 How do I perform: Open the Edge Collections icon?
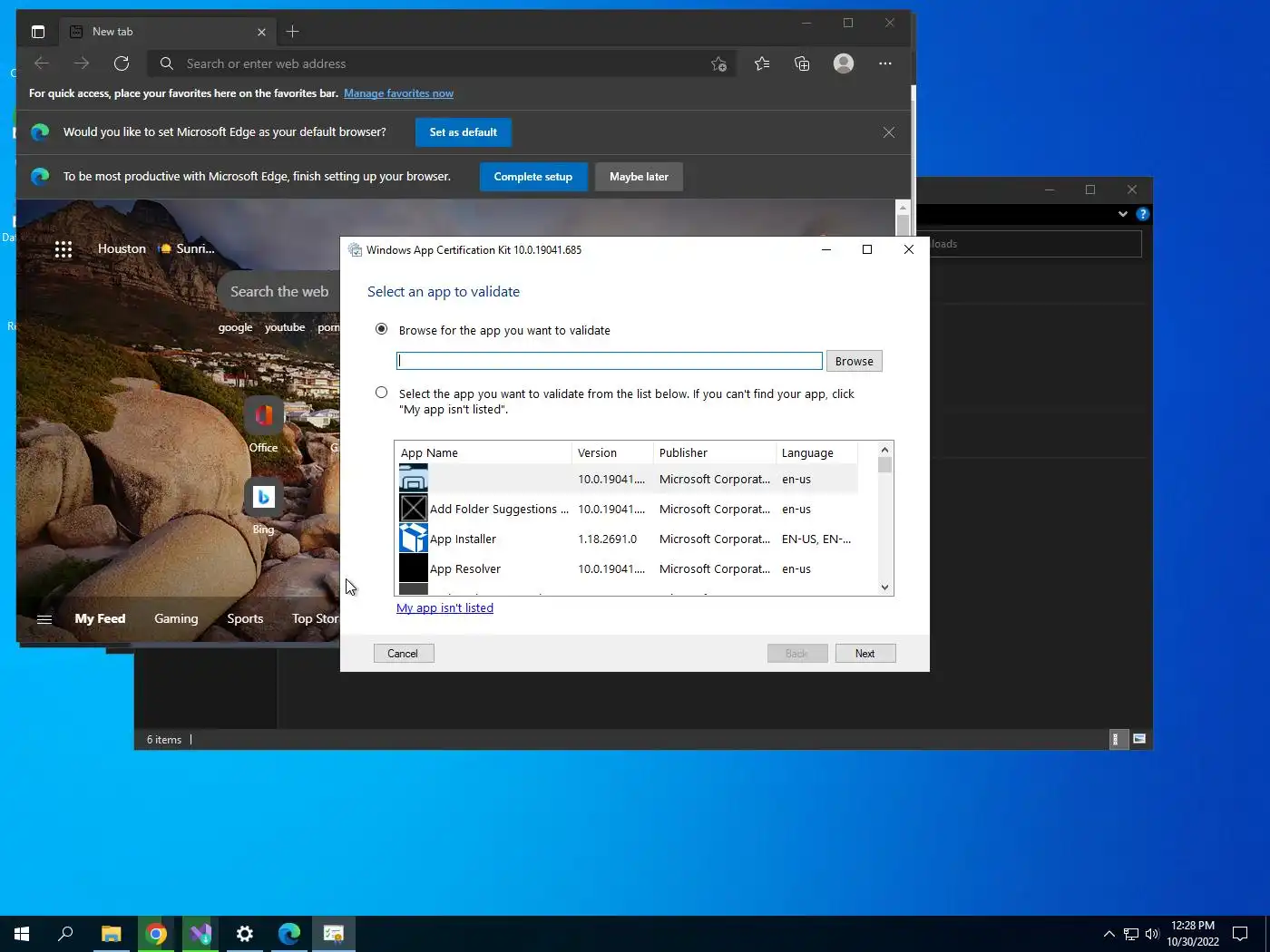(x=802, y=63)
